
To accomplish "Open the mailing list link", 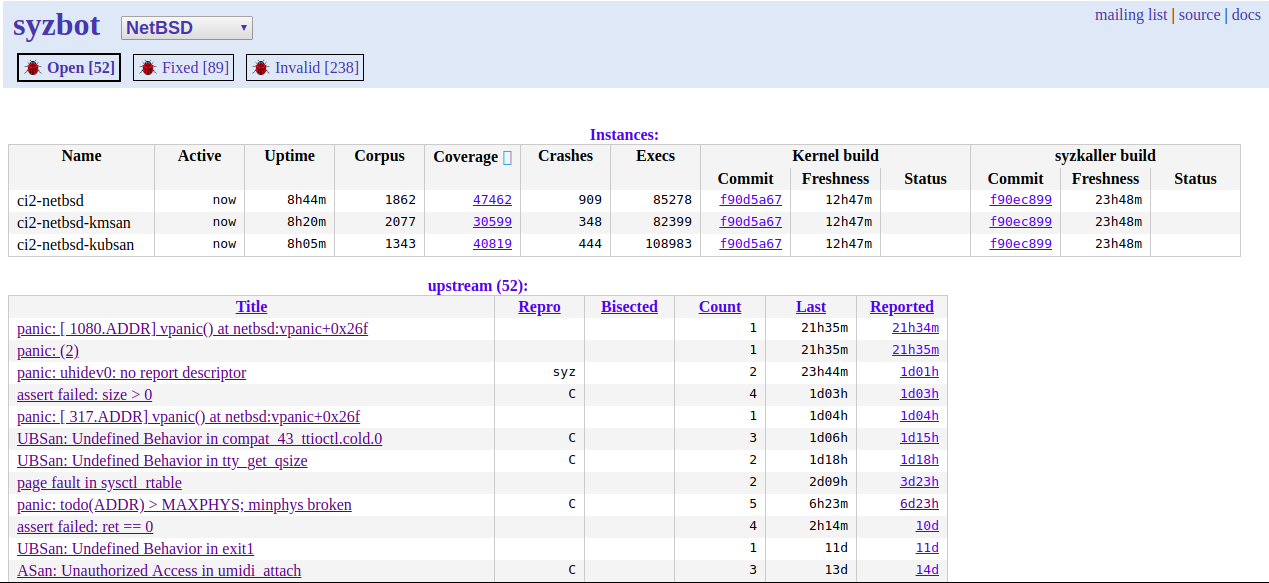I will (1131, 15).
